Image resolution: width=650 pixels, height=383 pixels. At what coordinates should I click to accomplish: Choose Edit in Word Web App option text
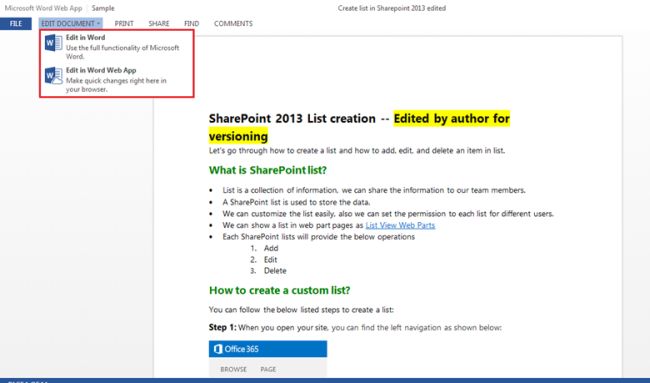point(101,70)
